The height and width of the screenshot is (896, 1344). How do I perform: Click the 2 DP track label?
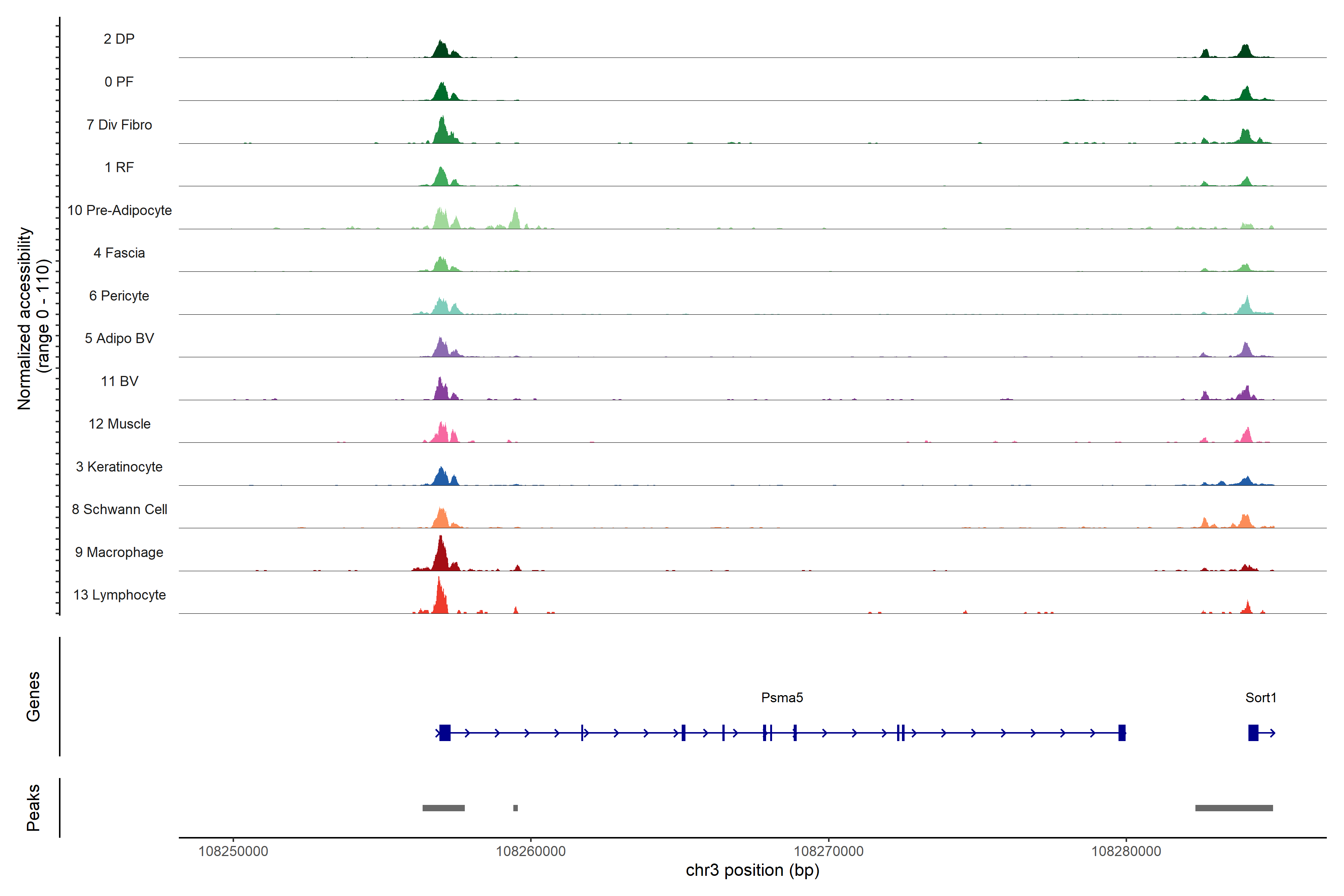(119, 39)
